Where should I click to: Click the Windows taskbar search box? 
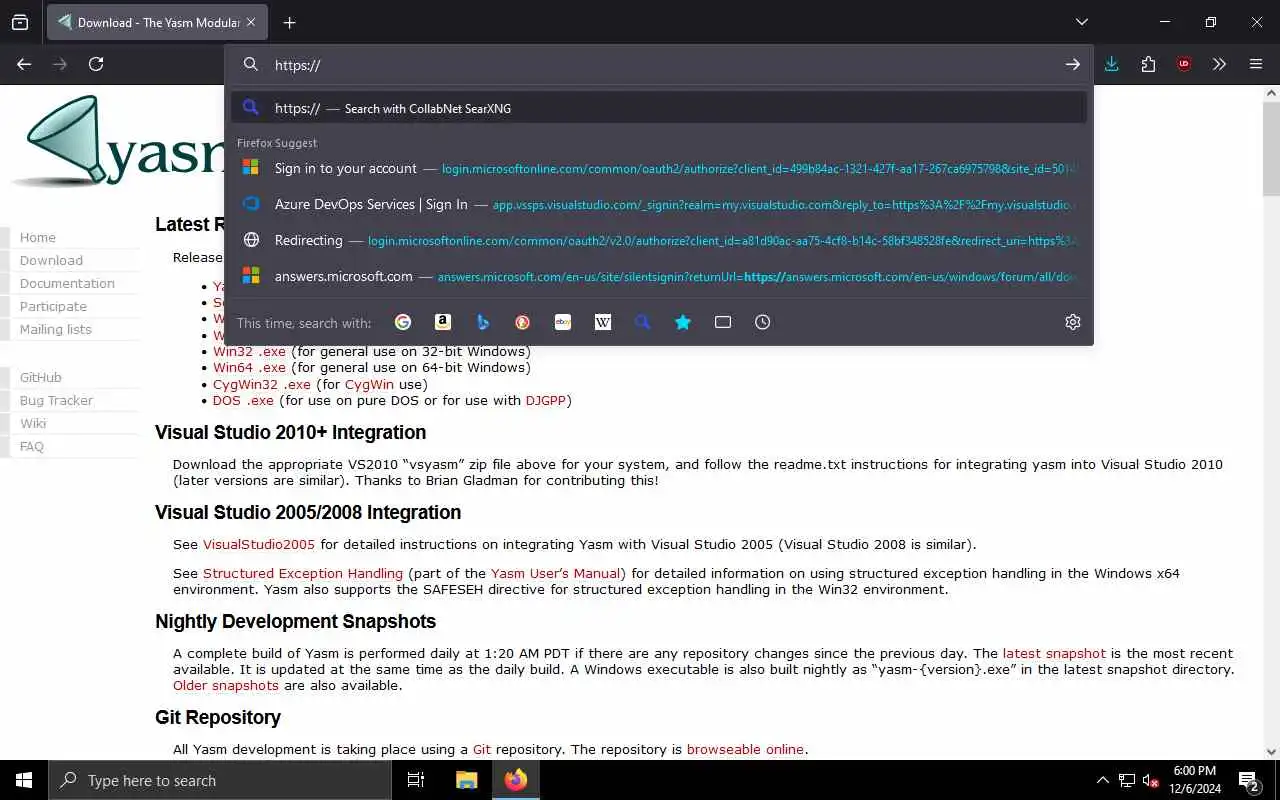pyautogui.click(x=220, y=780)
